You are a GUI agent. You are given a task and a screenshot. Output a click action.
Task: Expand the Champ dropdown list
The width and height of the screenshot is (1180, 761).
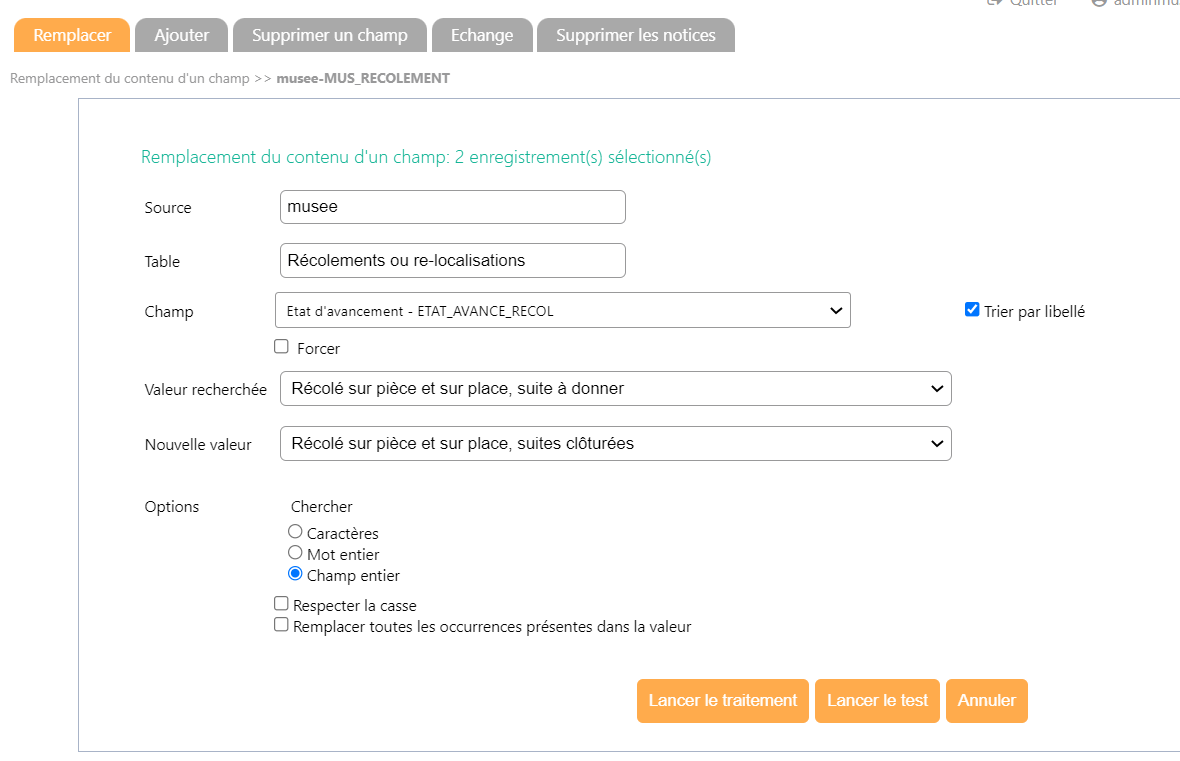pyautogui.click(x=562, y=311)
